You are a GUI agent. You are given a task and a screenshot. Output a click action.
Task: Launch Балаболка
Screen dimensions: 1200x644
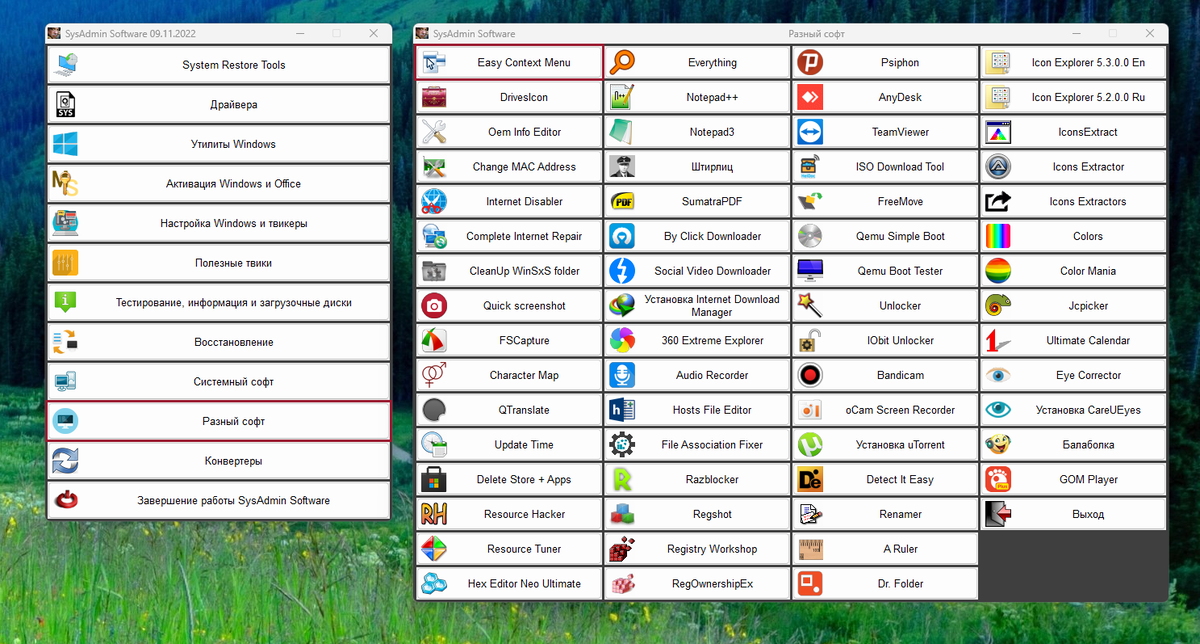point(1073,444)
